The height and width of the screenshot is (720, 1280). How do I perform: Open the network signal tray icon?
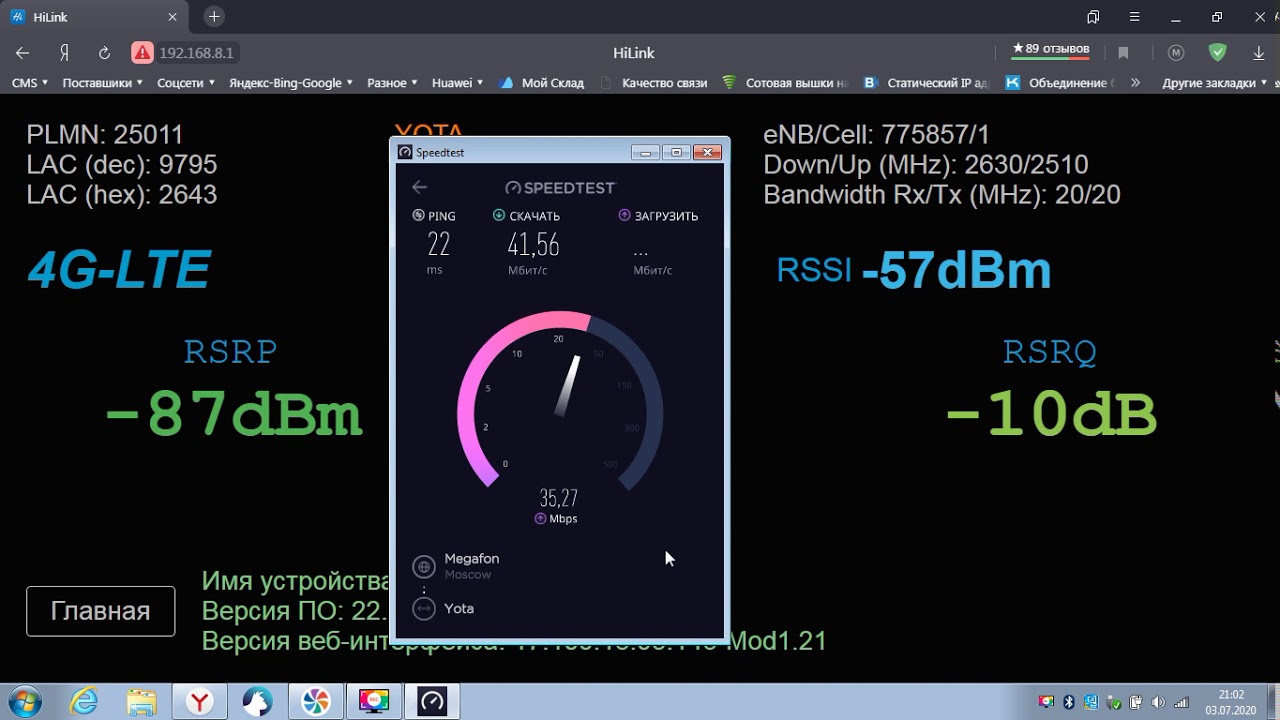click(x=1182, y=702)
